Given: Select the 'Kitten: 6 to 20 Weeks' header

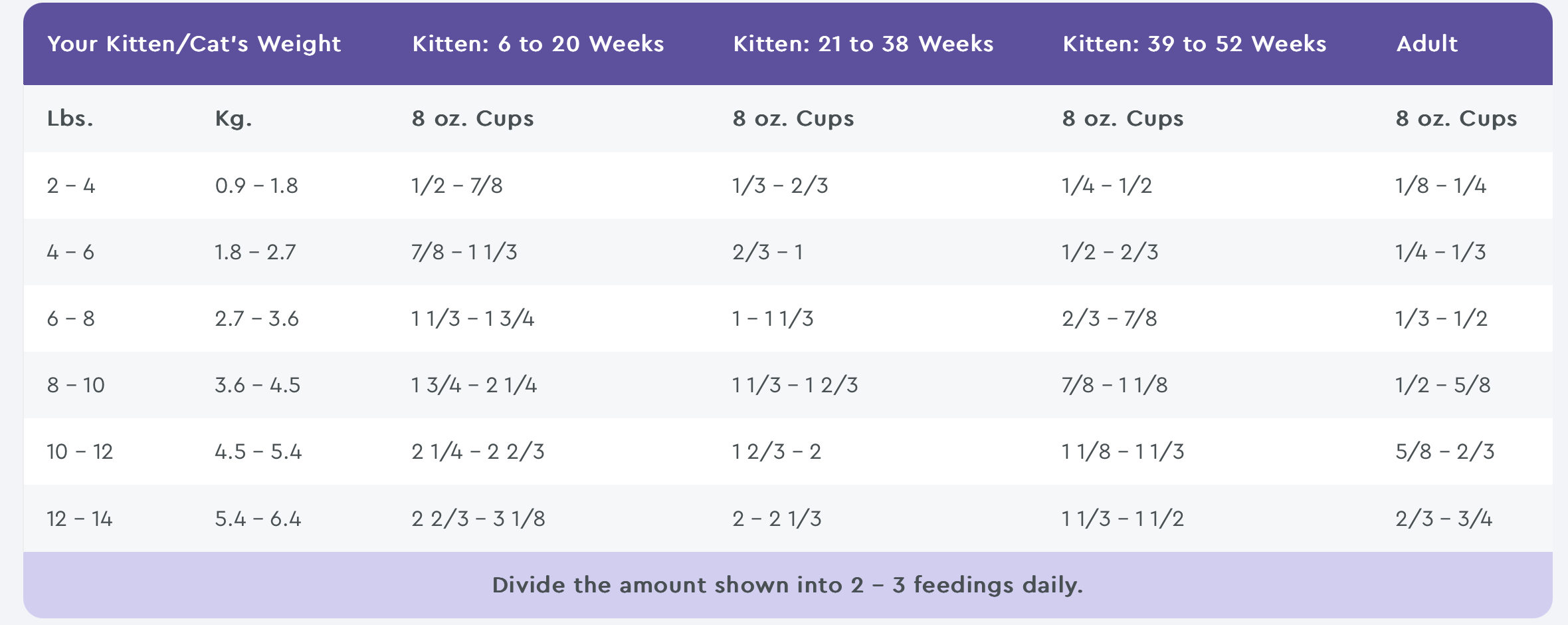Looking at the screenshot, I should click(538, 44).
